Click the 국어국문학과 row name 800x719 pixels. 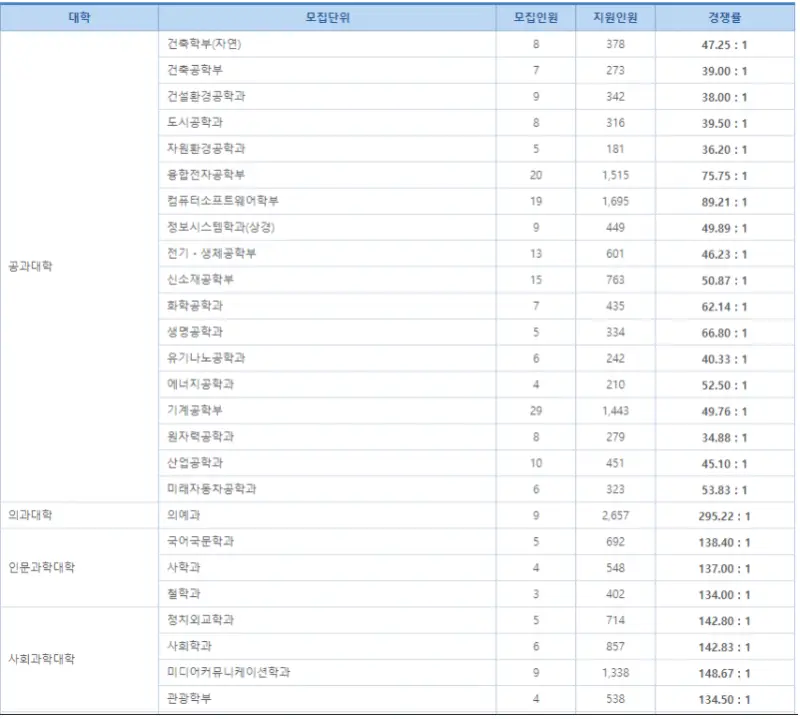201,541
